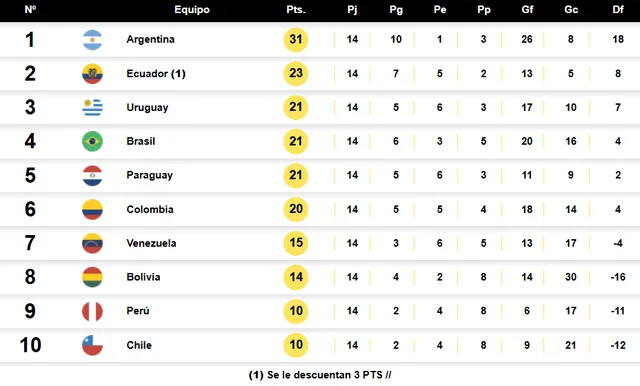Click the Ecuador (1) team name
Image resolution: width=640 pixels, height=386 pixels.
point(156,73)
